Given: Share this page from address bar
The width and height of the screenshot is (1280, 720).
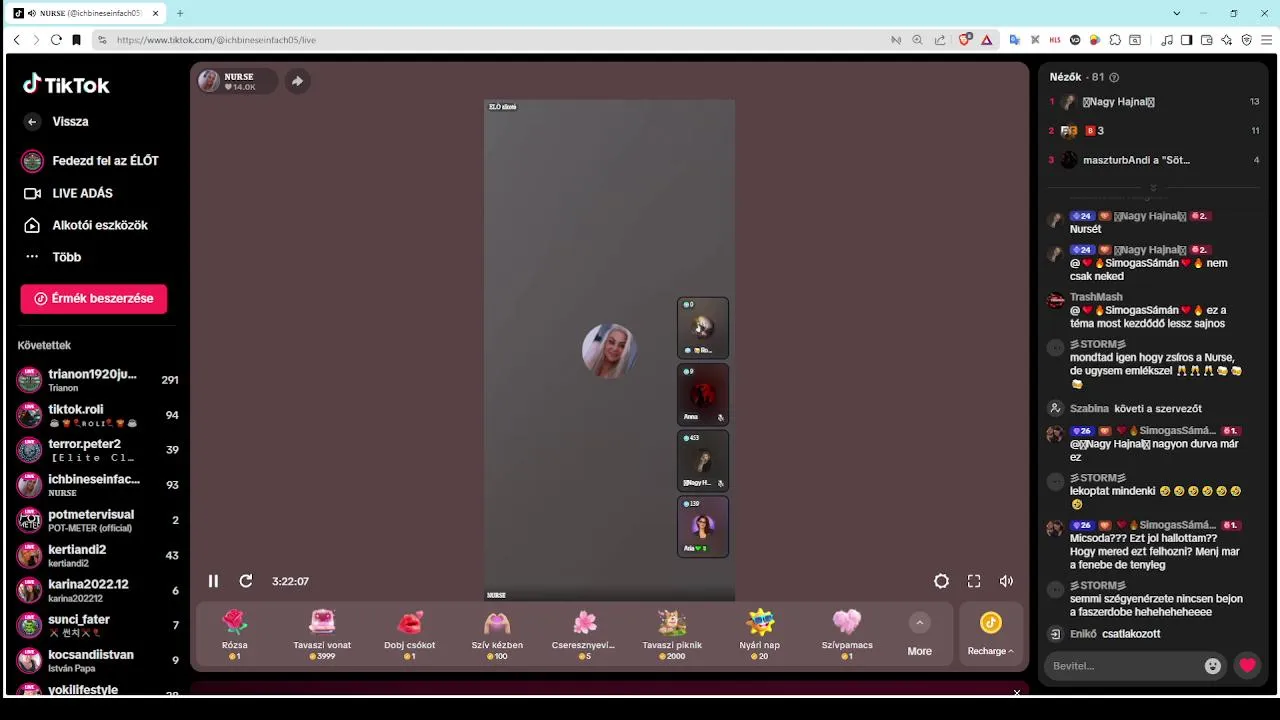Looking at the screenshot, I should click(x=940, y=40).
